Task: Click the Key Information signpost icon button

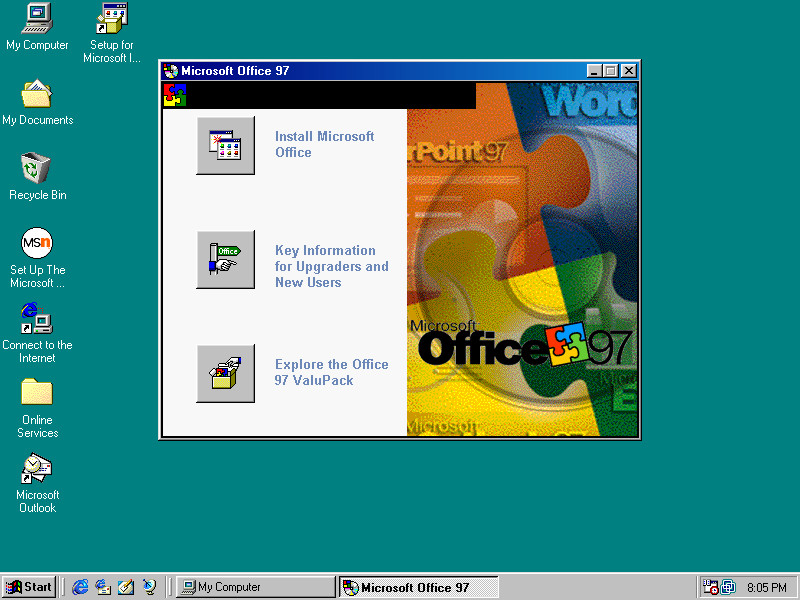Action: 226,260
